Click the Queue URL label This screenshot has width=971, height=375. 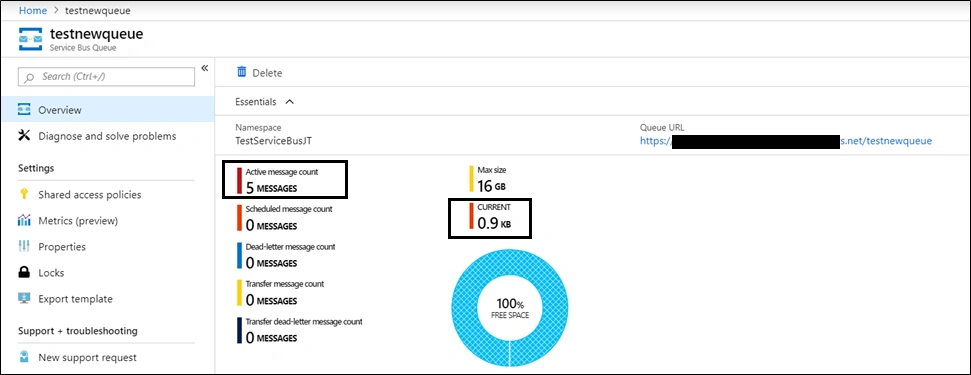coord(662,127)
